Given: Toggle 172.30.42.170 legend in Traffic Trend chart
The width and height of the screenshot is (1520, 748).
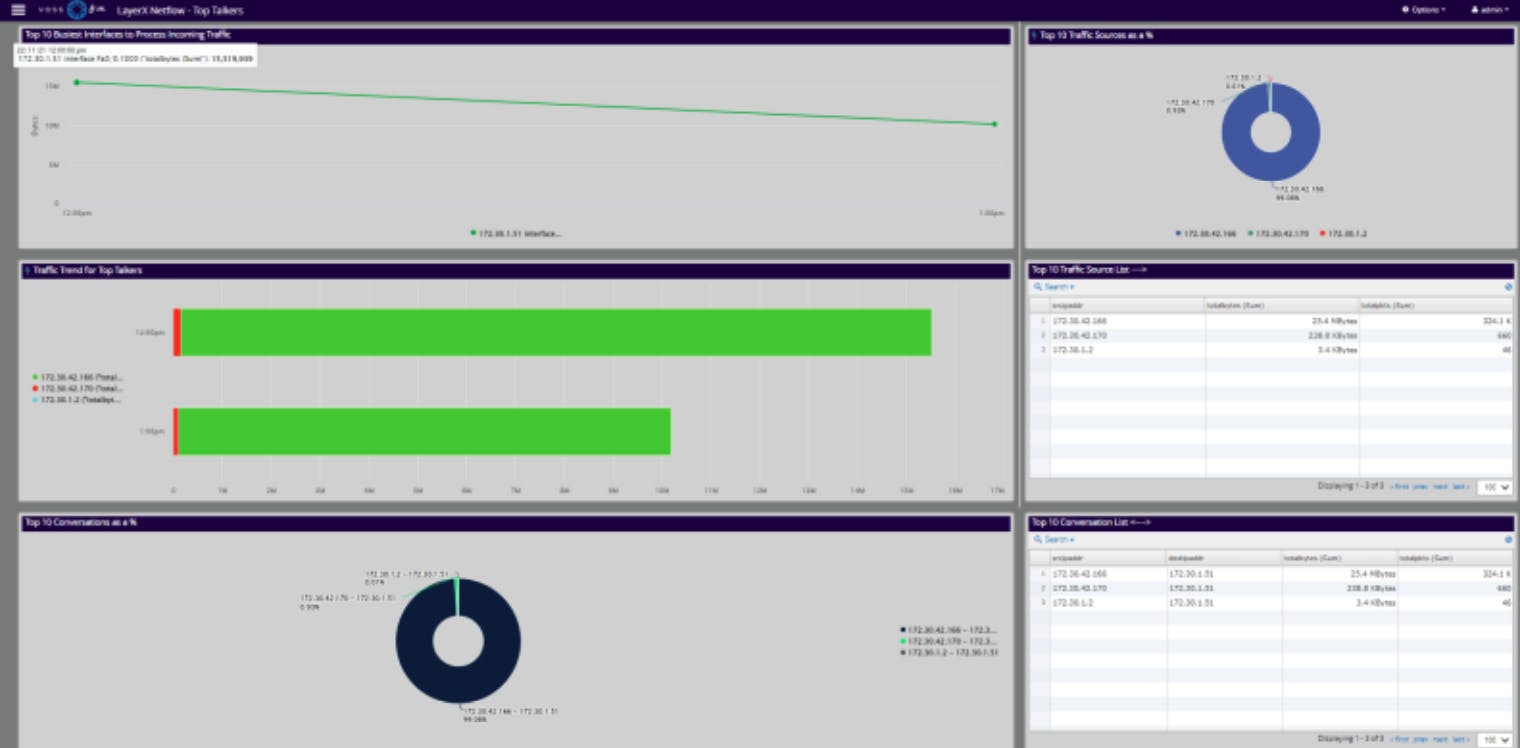Looking at the screenshot, I should [80, 388].
